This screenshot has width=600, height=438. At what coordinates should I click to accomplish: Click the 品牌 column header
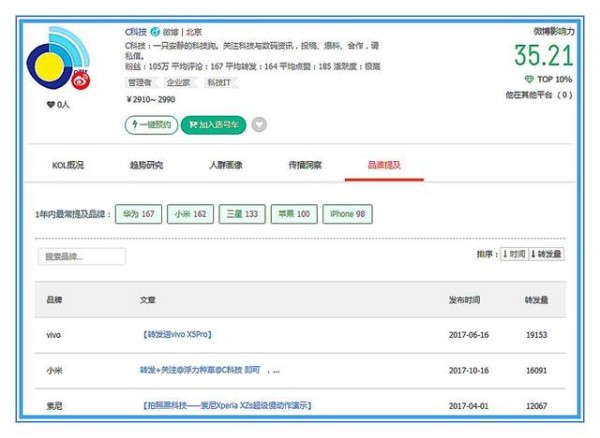54,300
